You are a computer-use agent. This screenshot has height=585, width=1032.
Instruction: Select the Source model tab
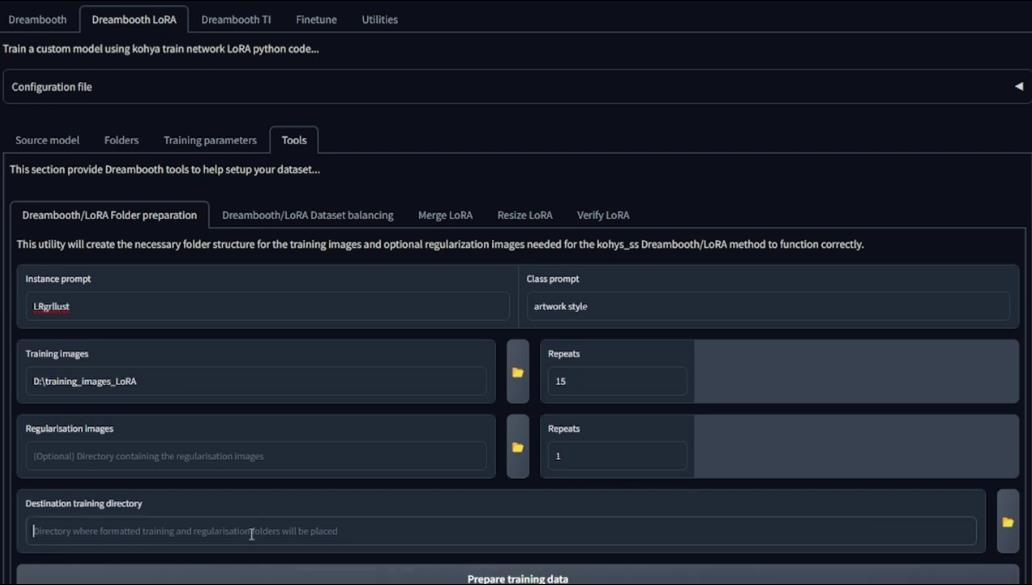[47, 140]
